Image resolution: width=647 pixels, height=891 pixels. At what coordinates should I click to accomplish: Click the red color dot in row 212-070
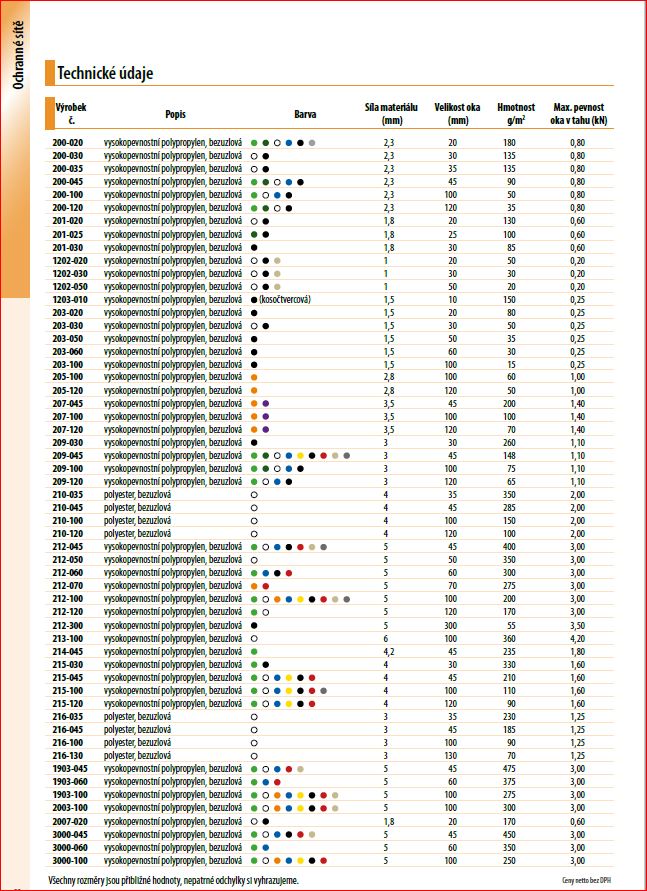point(266,586)
